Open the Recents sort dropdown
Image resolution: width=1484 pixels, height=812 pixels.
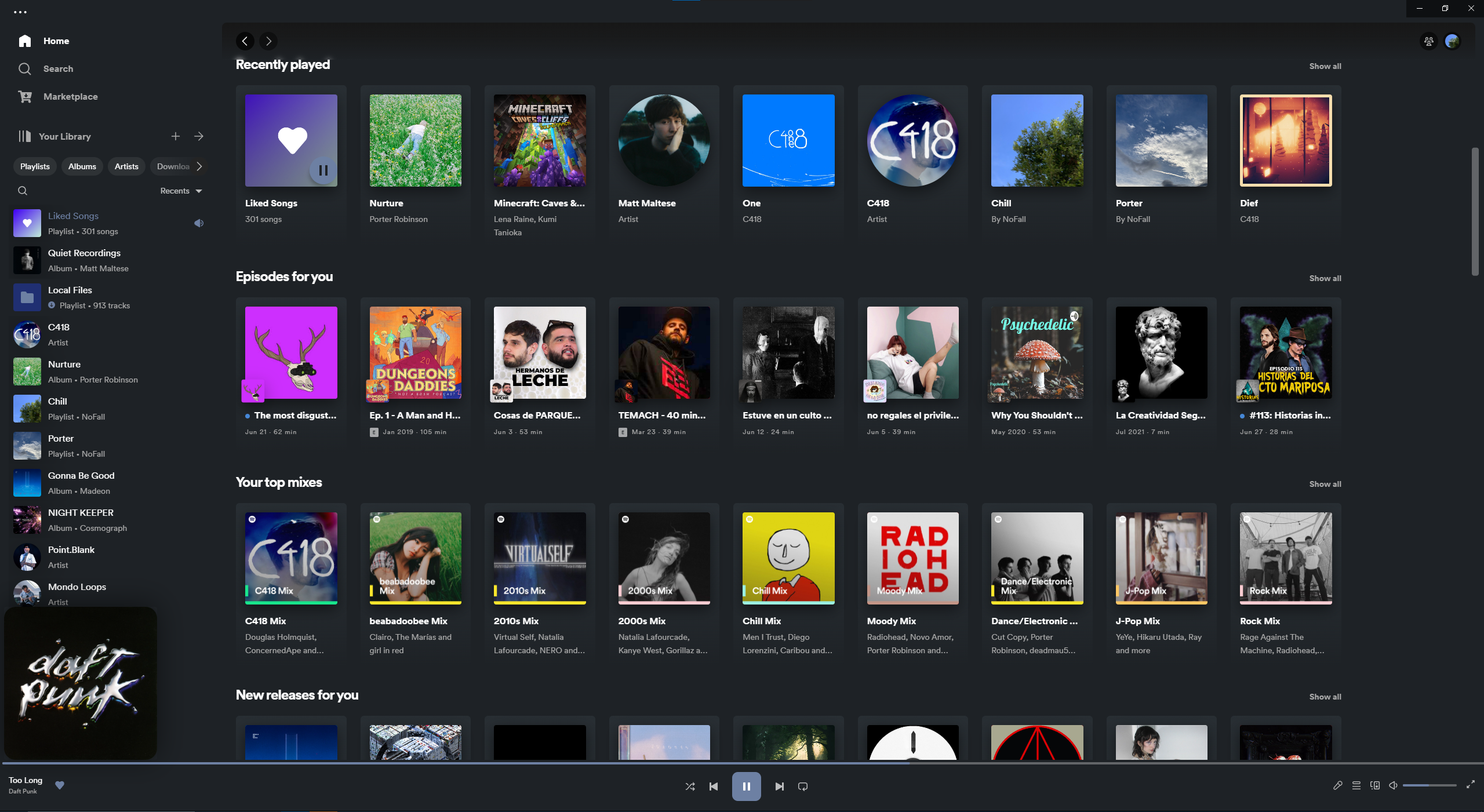[181, 191]
